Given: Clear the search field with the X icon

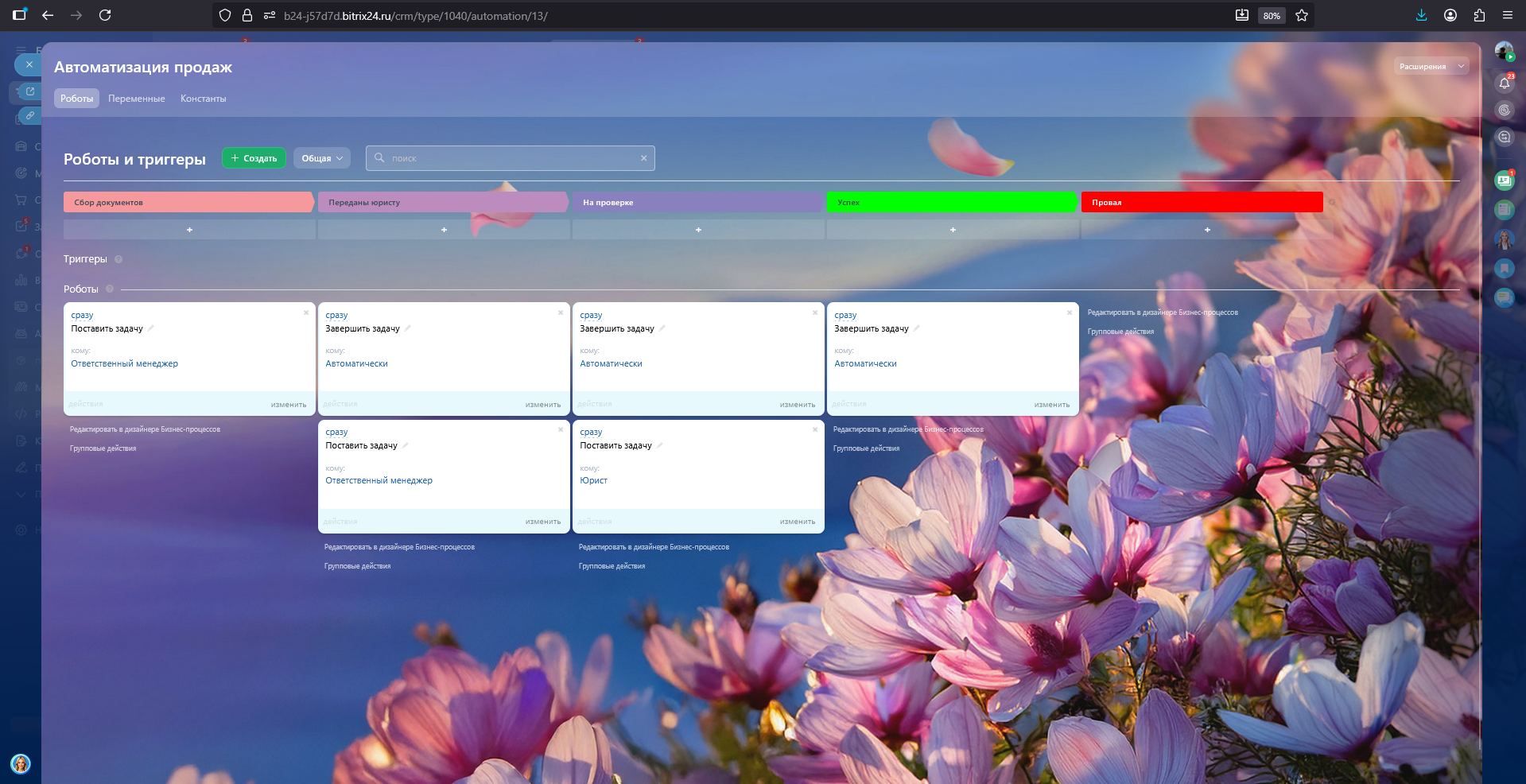Looking at the screenshot, I should (x=644, y=158).
